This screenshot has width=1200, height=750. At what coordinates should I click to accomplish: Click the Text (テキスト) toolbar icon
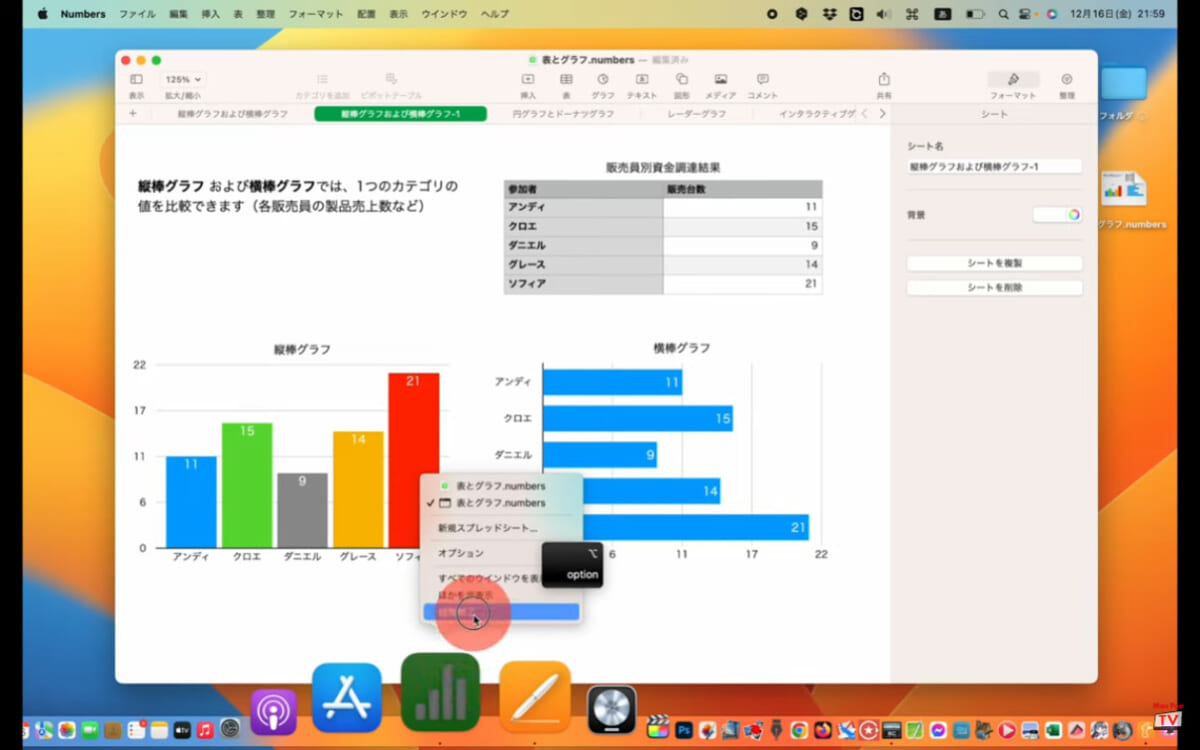[642, 79]
